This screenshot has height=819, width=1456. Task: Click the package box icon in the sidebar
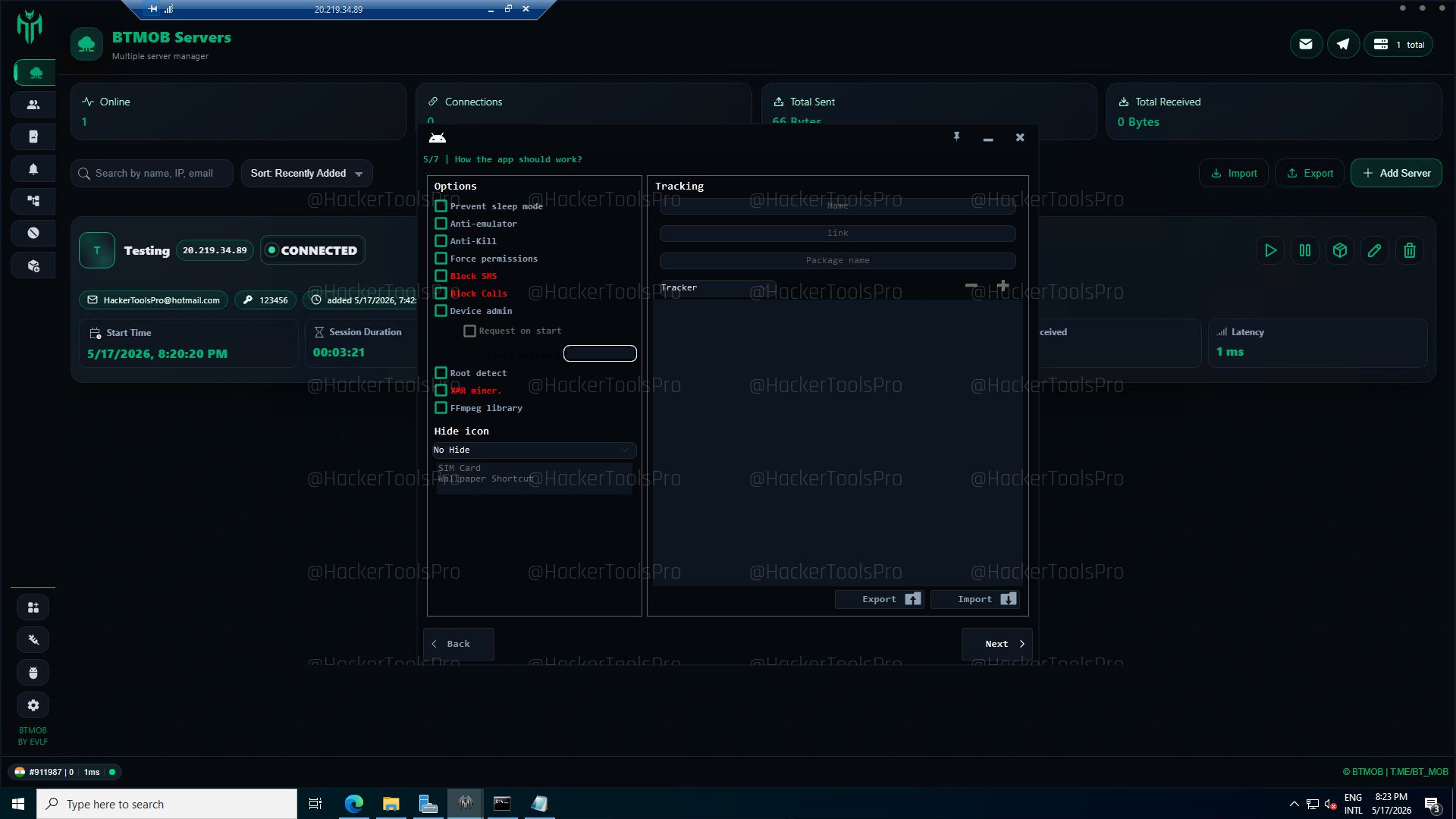33,265
